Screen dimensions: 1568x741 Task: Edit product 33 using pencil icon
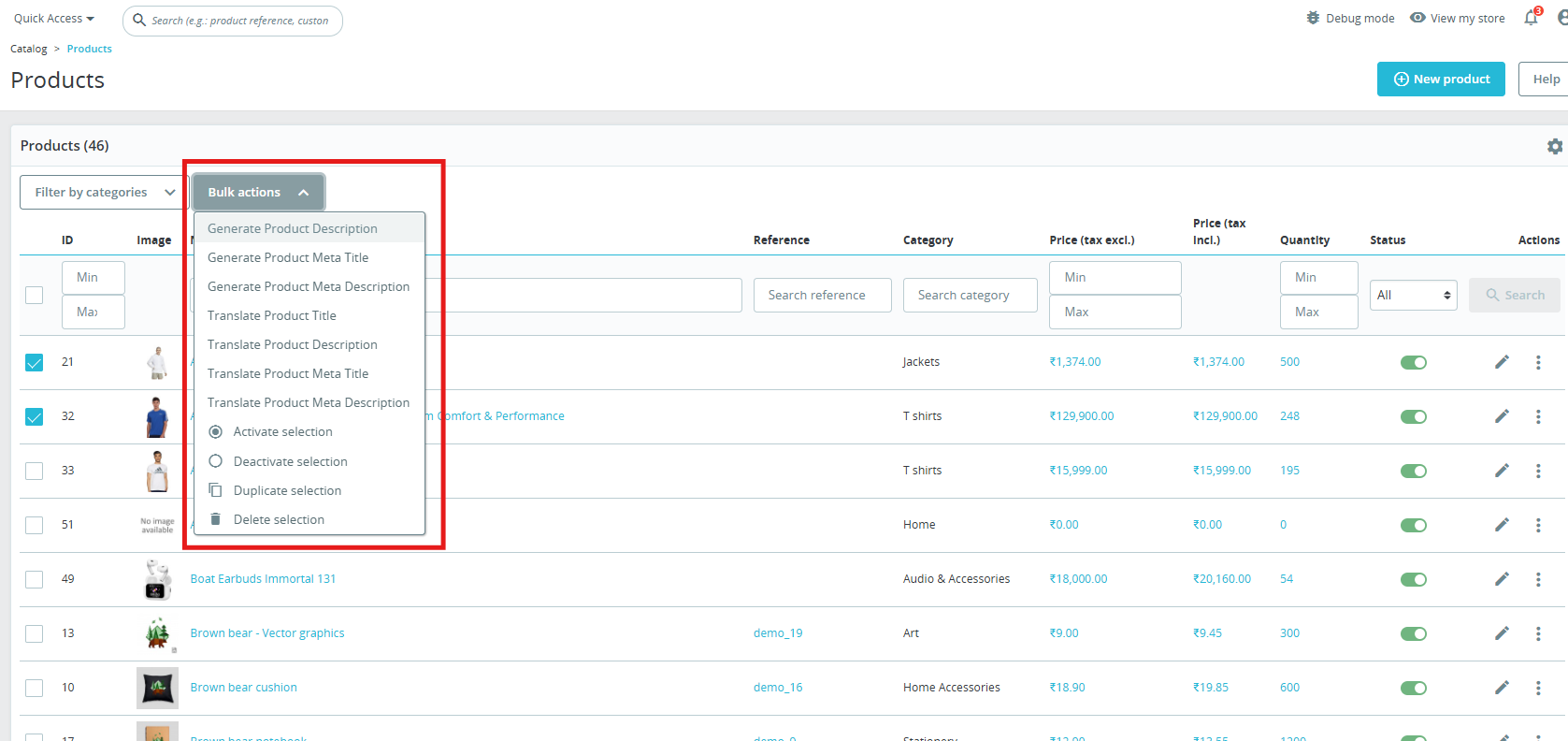tap(1502, 471)
